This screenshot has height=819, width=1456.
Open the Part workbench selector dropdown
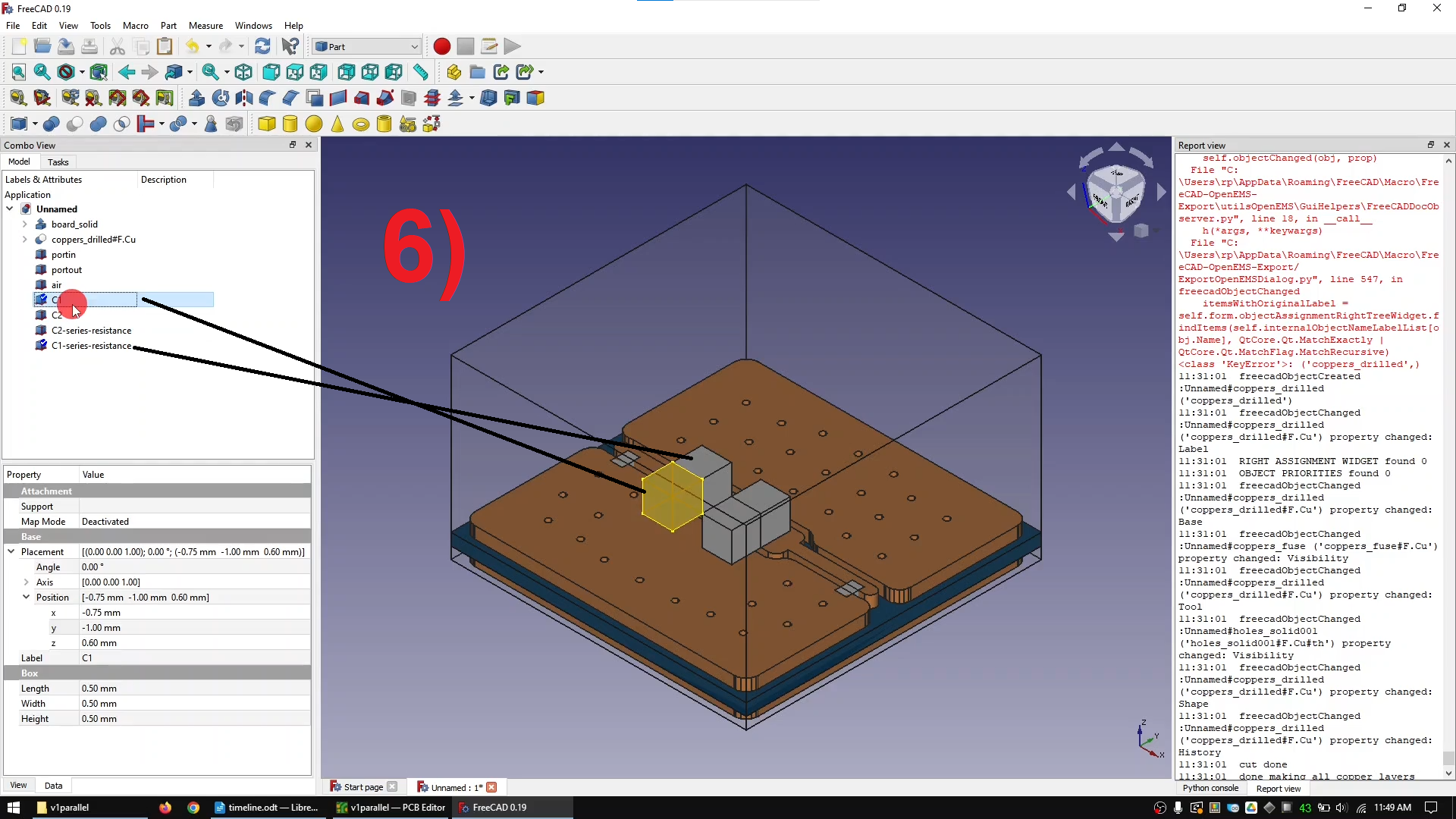point(414,46)
